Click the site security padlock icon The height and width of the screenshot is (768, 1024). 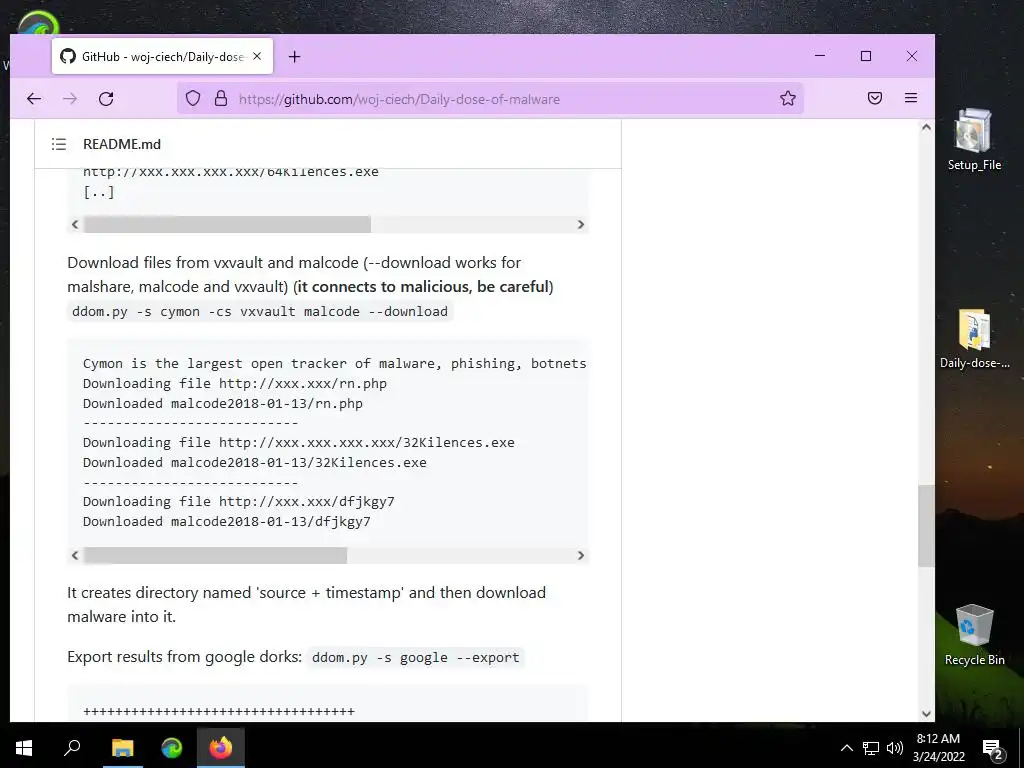[221, 99]
